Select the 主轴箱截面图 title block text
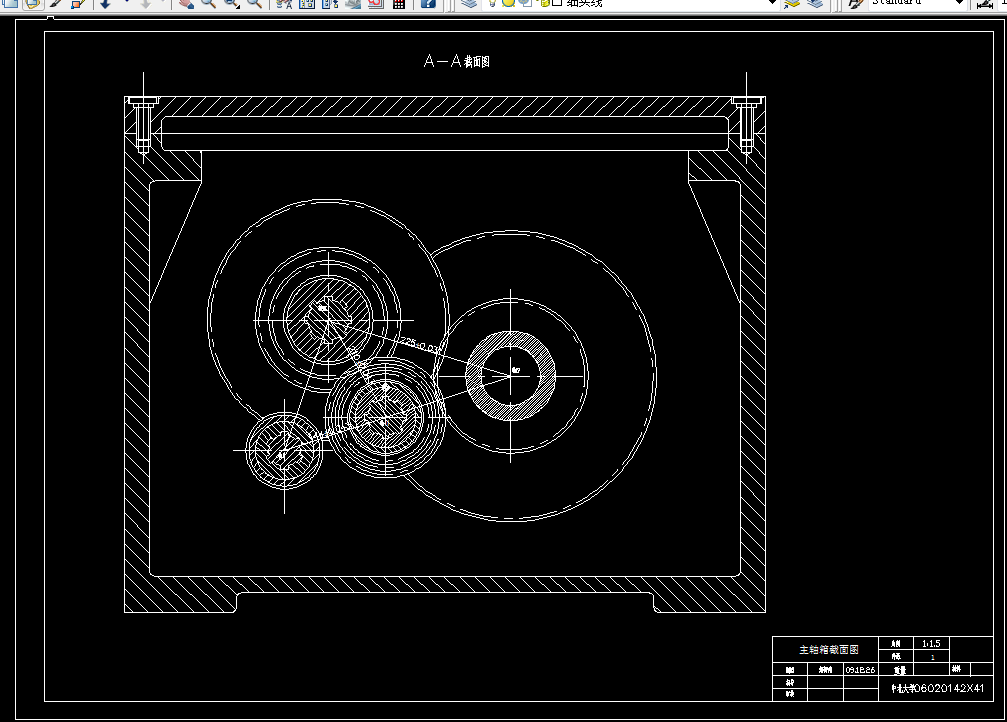Image resolution: width=1007 pixels, height=722 pixels. pos(828,649)
